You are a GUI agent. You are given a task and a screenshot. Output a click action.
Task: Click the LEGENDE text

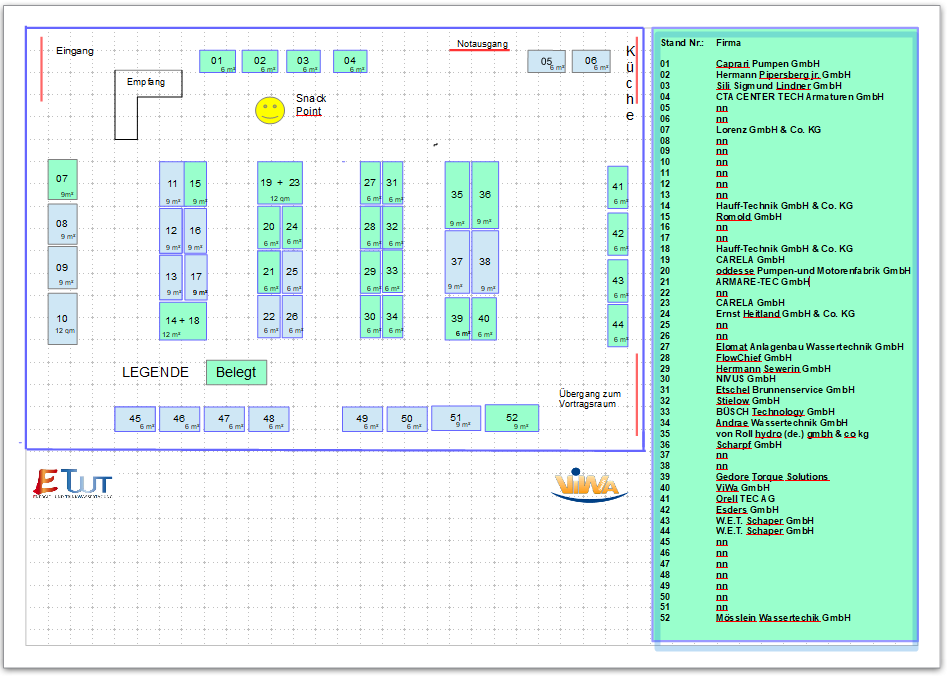click(x=155, y=372)
